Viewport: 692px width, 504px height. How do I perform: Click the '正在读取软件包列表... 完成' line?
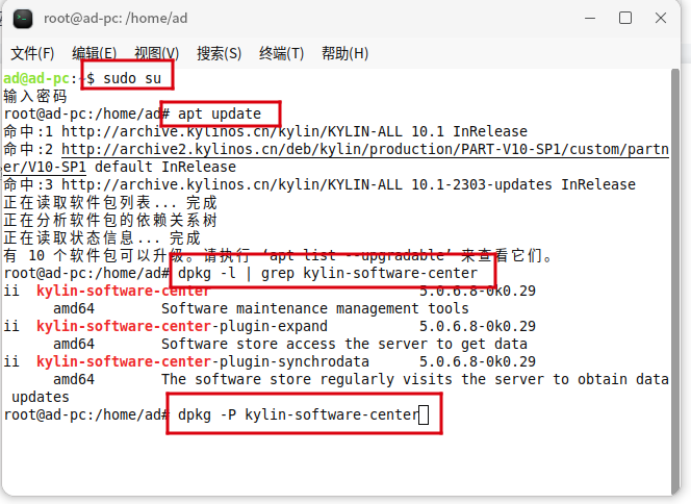click(110, 203)
